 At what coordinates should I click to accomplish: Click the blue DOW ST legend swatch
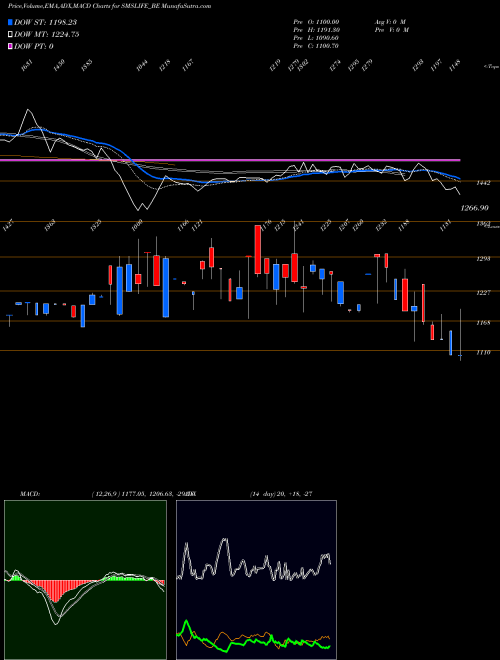pos(10,22)
